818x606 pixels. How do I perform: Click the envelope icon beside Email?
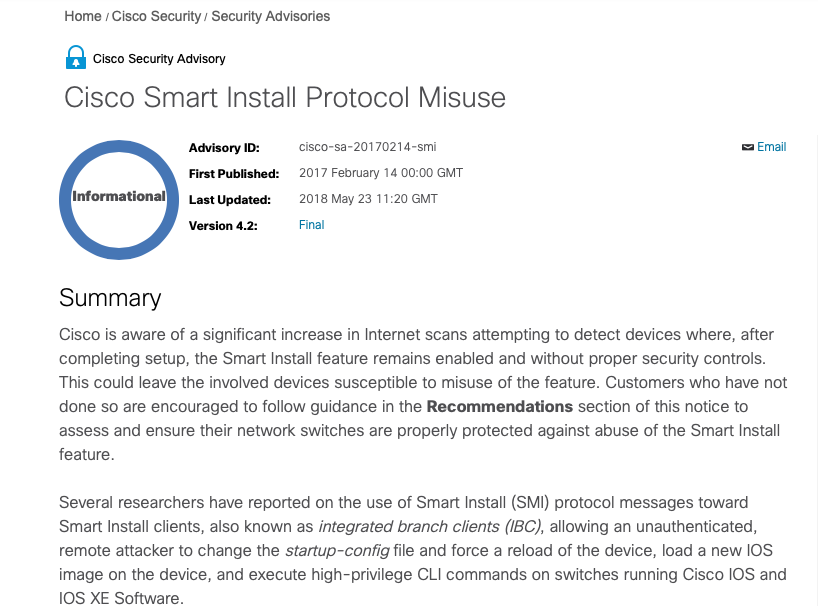[748, 148]
